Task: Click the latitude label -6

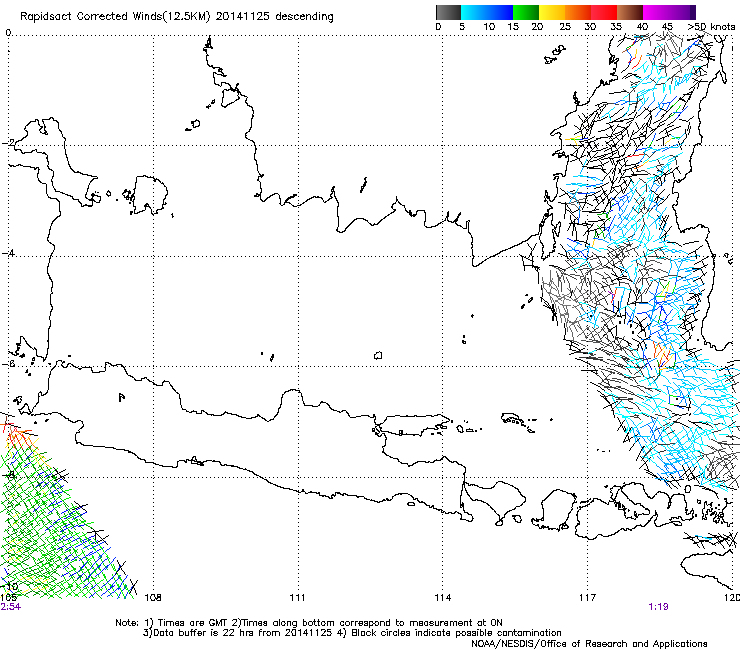Action: coord(8,363)
